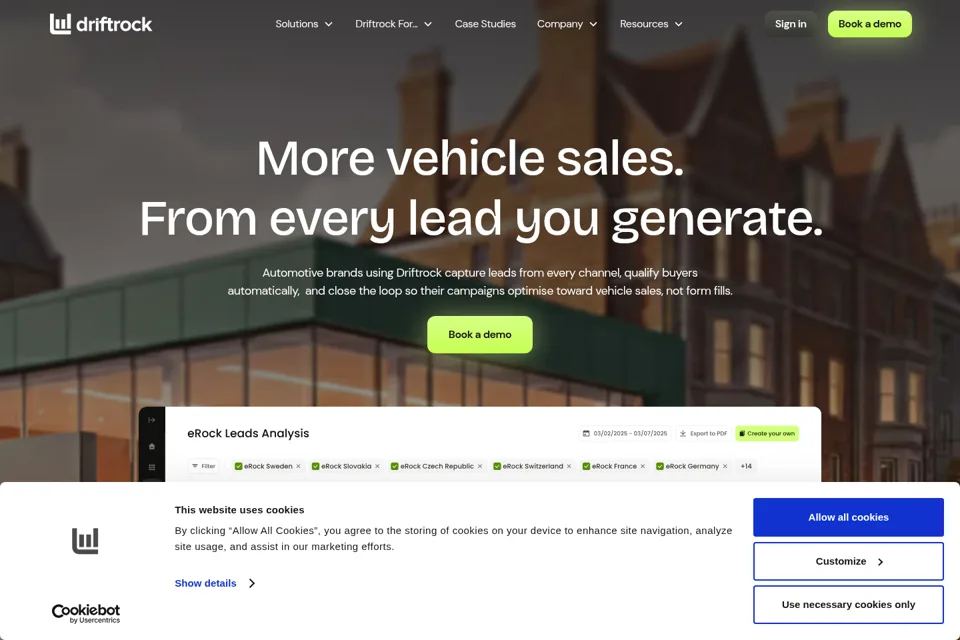Click Create your own button
The height and width of the screenshot is (640, 960).
coord(767,433)
